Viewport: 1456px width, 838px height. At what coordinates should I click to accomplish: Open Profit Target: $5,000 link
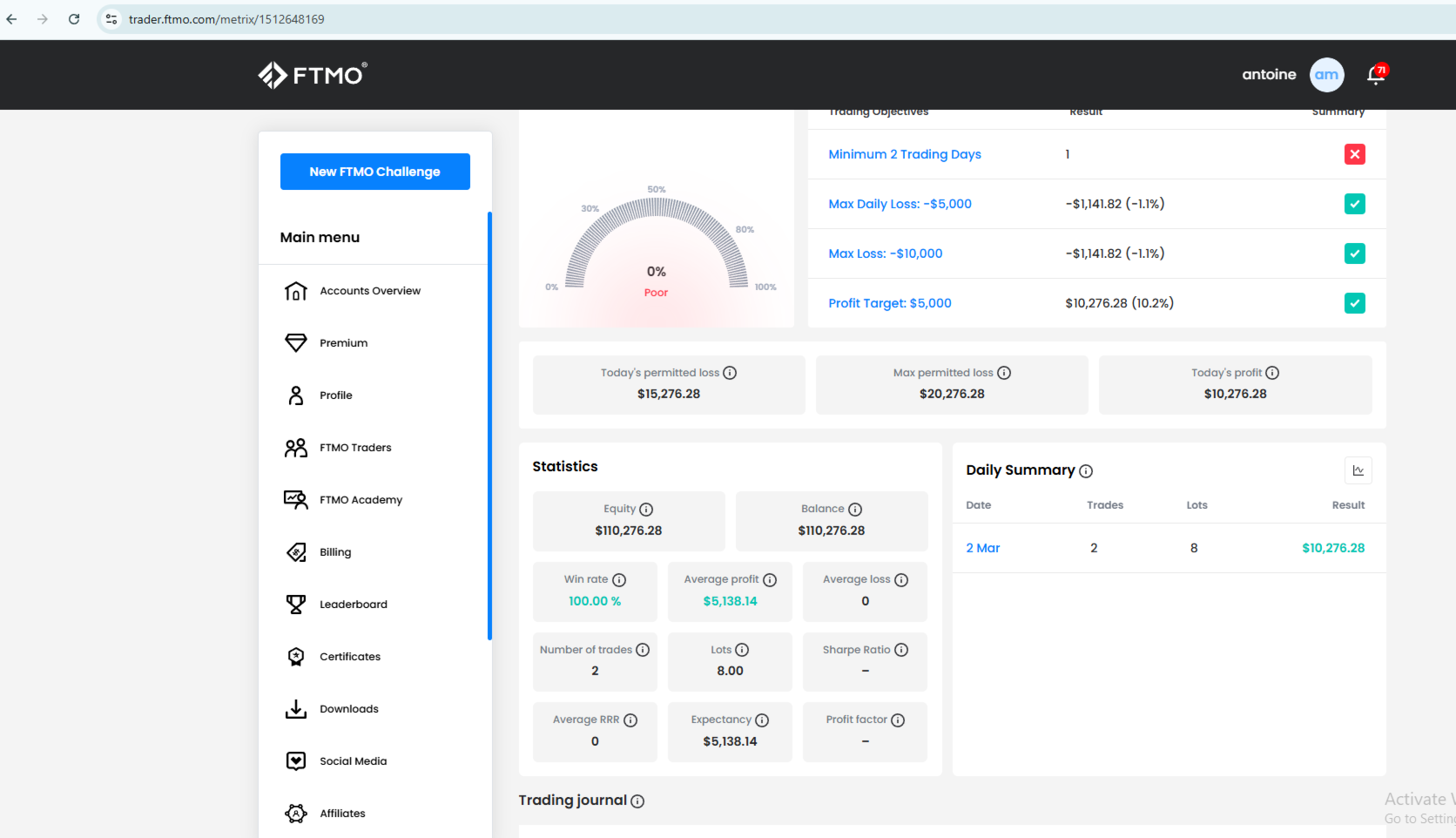point(890,303)
